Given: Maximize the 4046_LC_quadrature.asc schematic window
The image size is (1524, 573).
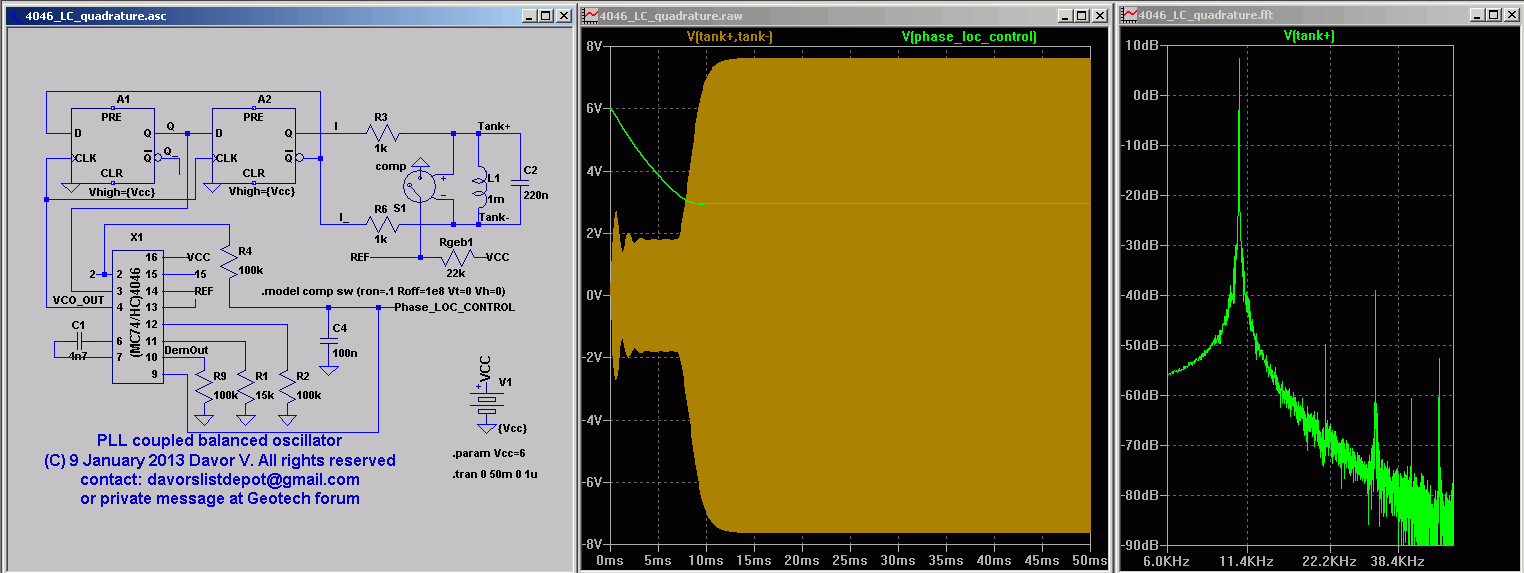Looking at the screenshot, I should 544,15.
